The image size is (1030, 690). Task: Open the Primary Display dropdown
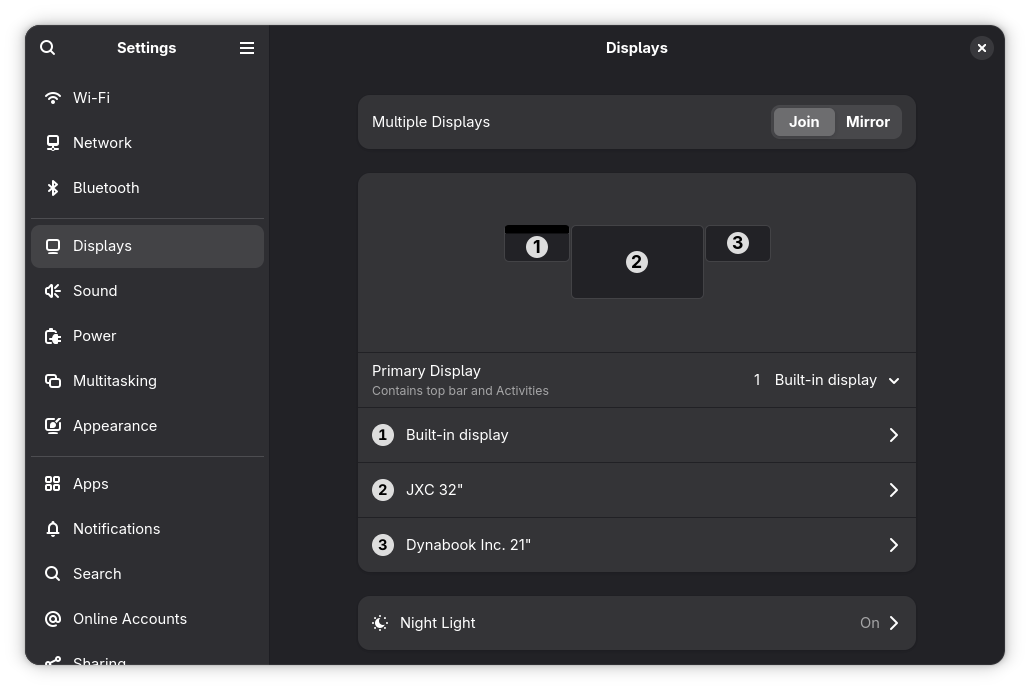point(827,380)
